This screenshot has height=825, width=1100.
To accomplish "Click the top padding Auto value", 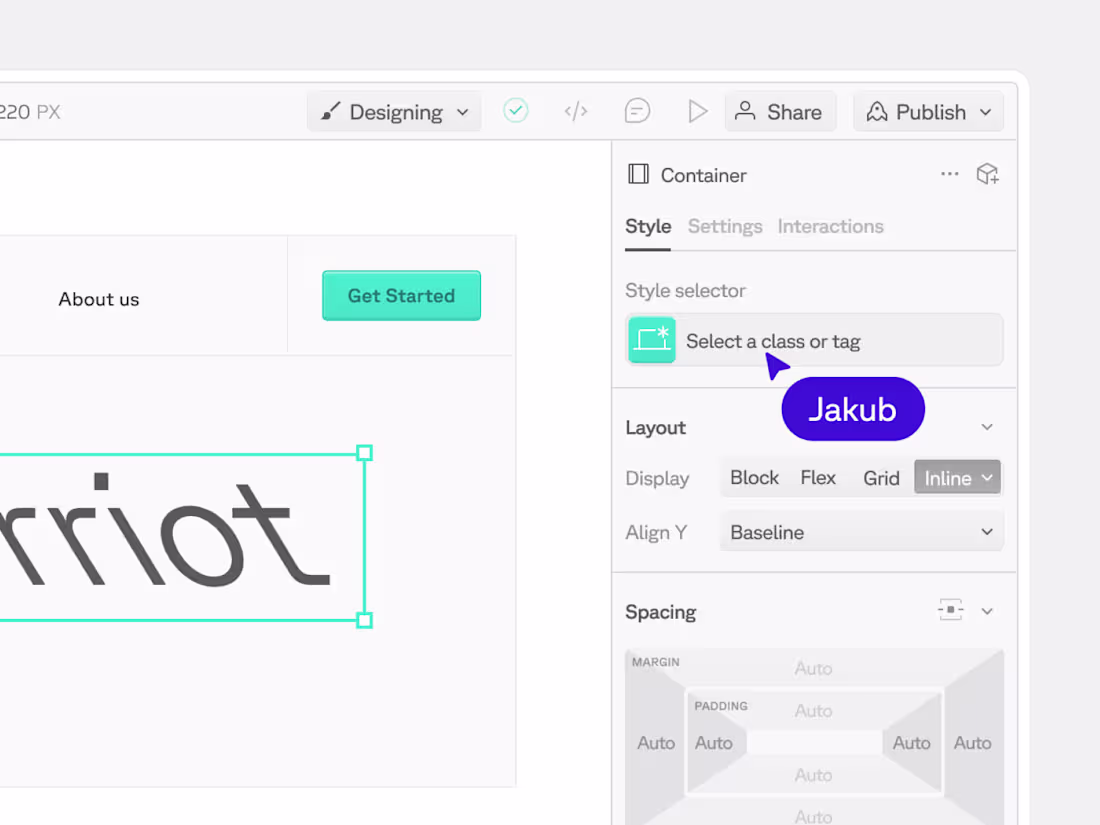I will pos(813,711).
